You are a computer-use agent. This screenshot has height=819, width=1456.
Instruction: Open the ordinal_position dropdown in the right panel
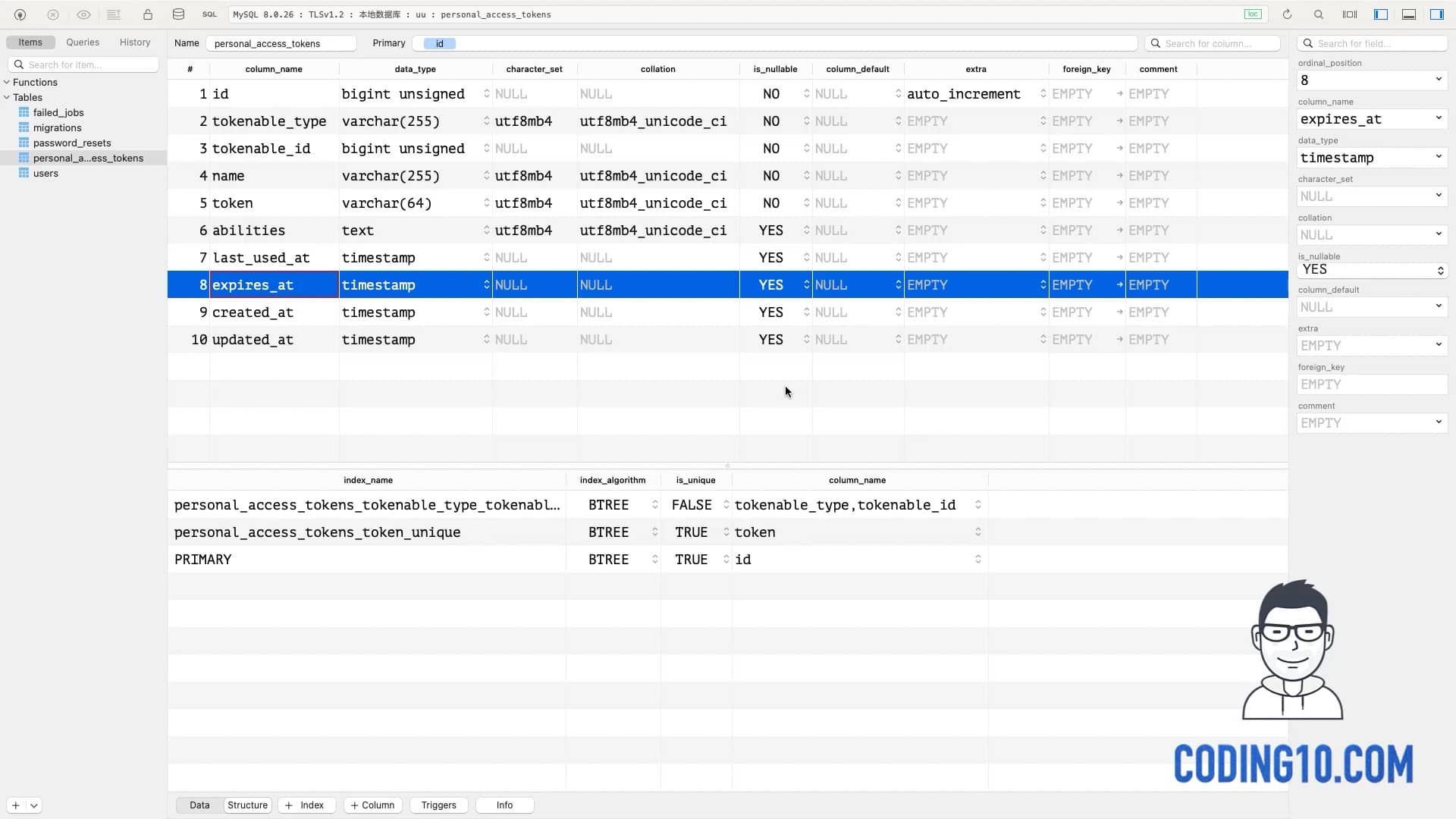[x=1438, y=80]
